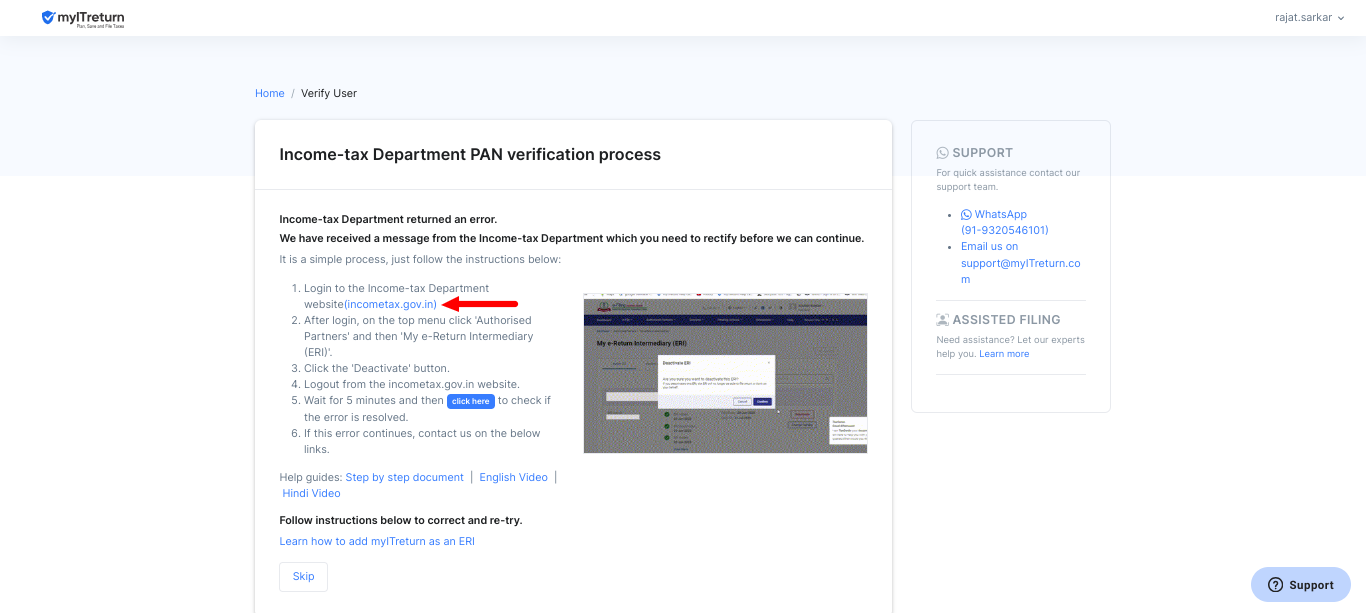Click the 'Income-tax Department PAN verification process' heading
The width and height of the screenshot is (1366, 613).
click(x=470, y=155)
